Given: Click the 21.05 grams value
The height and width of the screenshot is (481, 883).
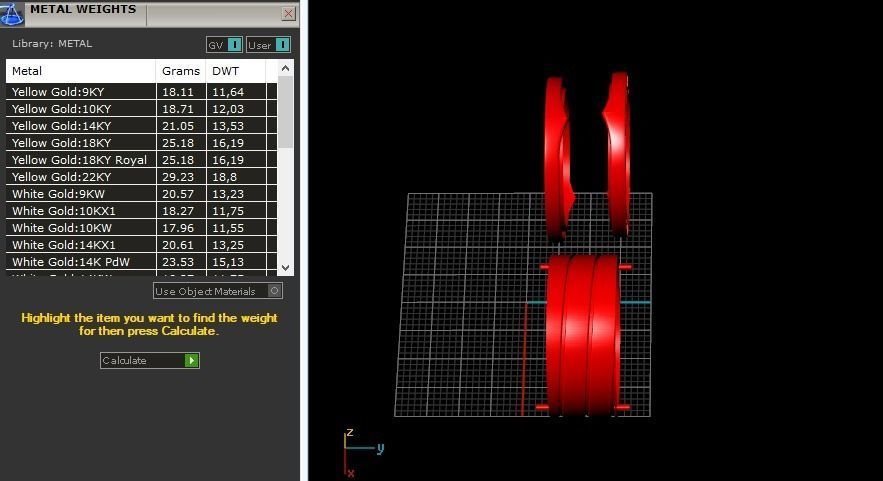Looking at the screenshot, I should click(177, 126).
